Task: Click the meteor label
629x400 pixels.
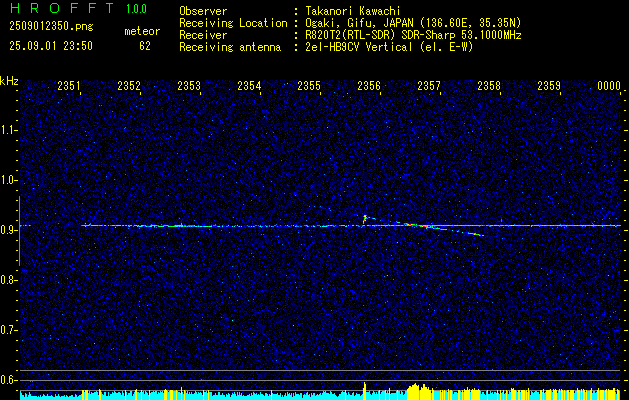Action: click(142, 31)
